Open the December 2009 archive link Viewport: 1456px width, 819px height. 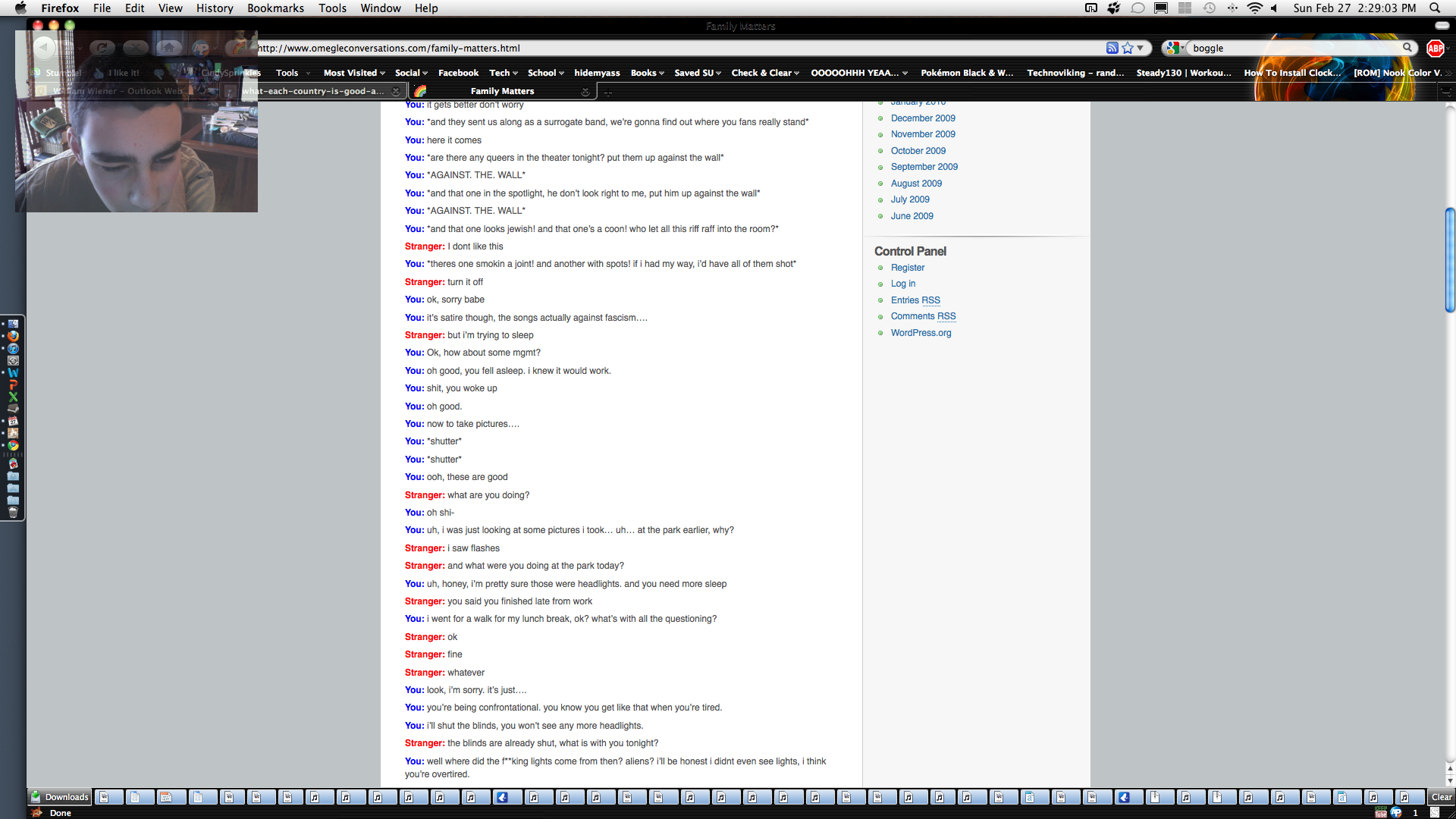923,118
